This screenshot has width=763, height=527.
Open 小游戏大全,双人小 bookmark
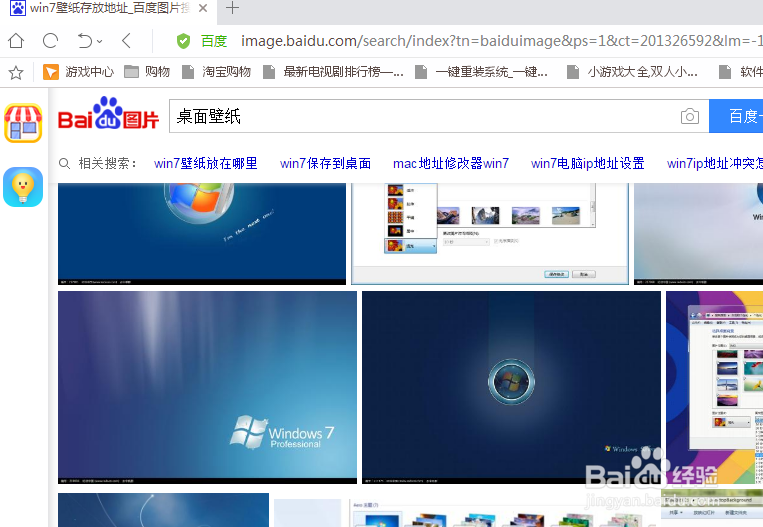[x=633, y=72]
